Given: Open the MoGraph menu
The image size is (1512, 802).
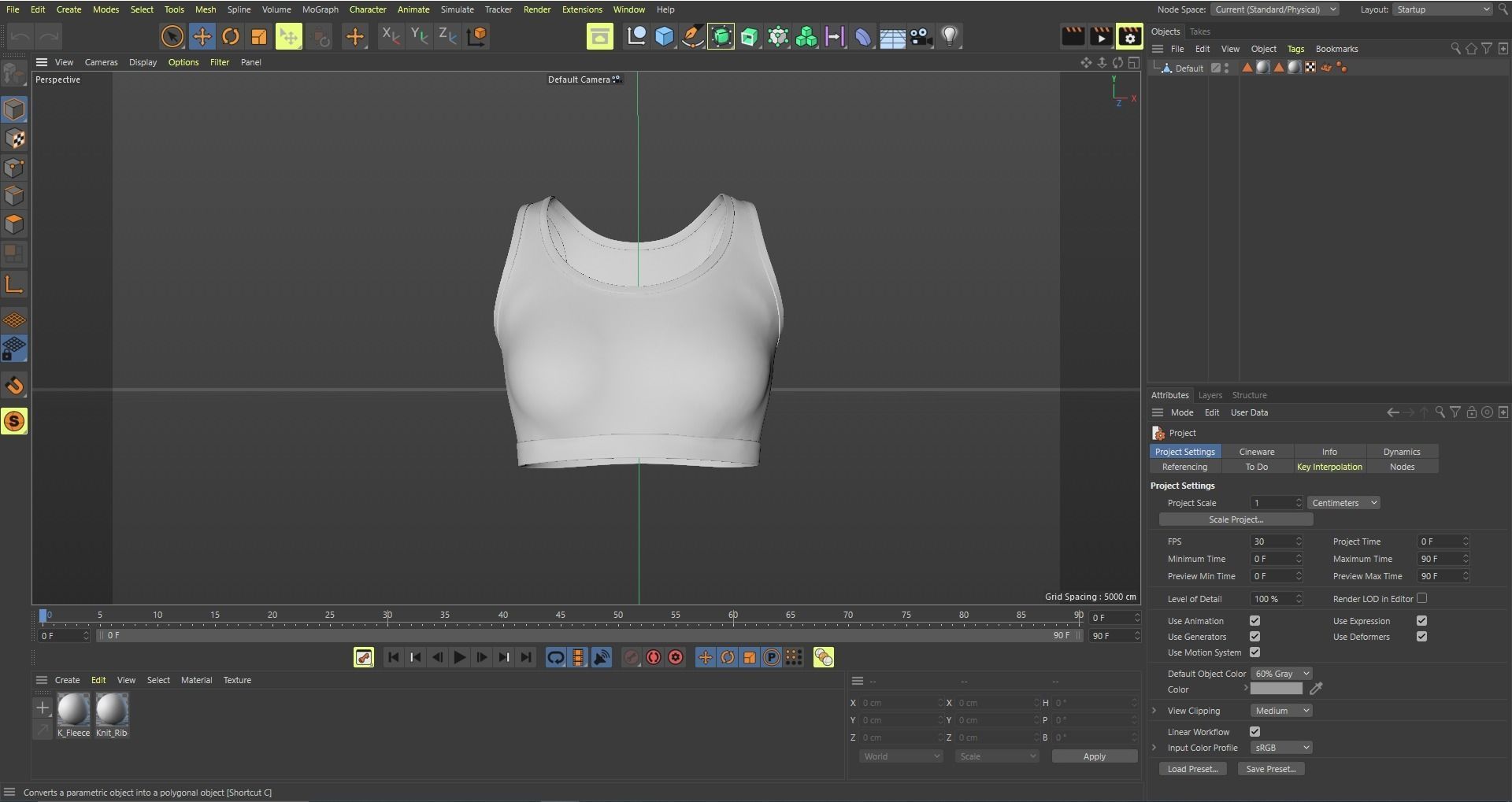Looking at the screenshot, I should click(x=320, y=9).
